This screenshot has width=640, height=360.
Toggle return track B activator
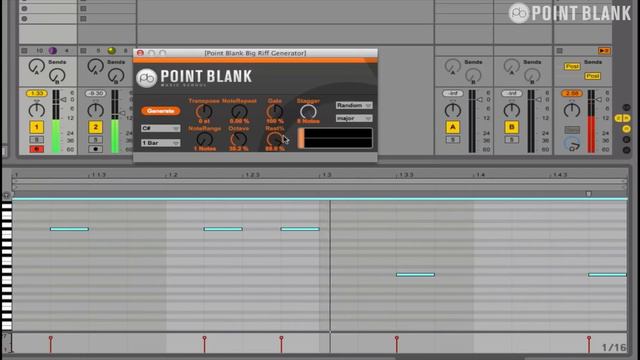(511, 127)
